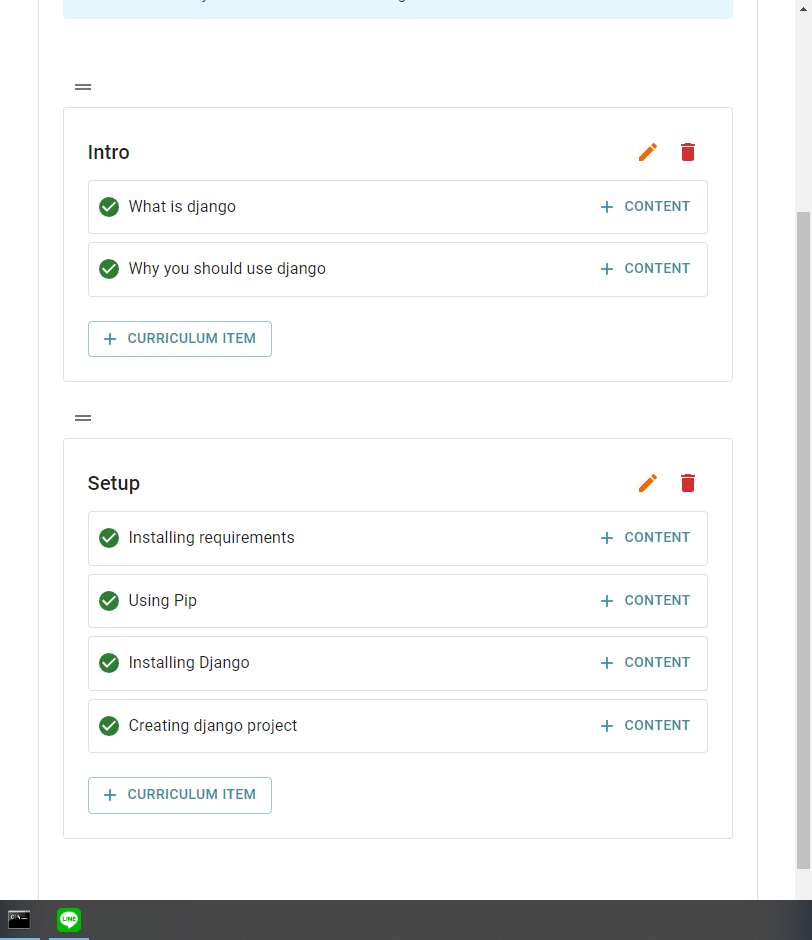The height and width of the screenshot is (940, 812).
Task: Select the 'Using Pip' lesson title
Action: 163,601
